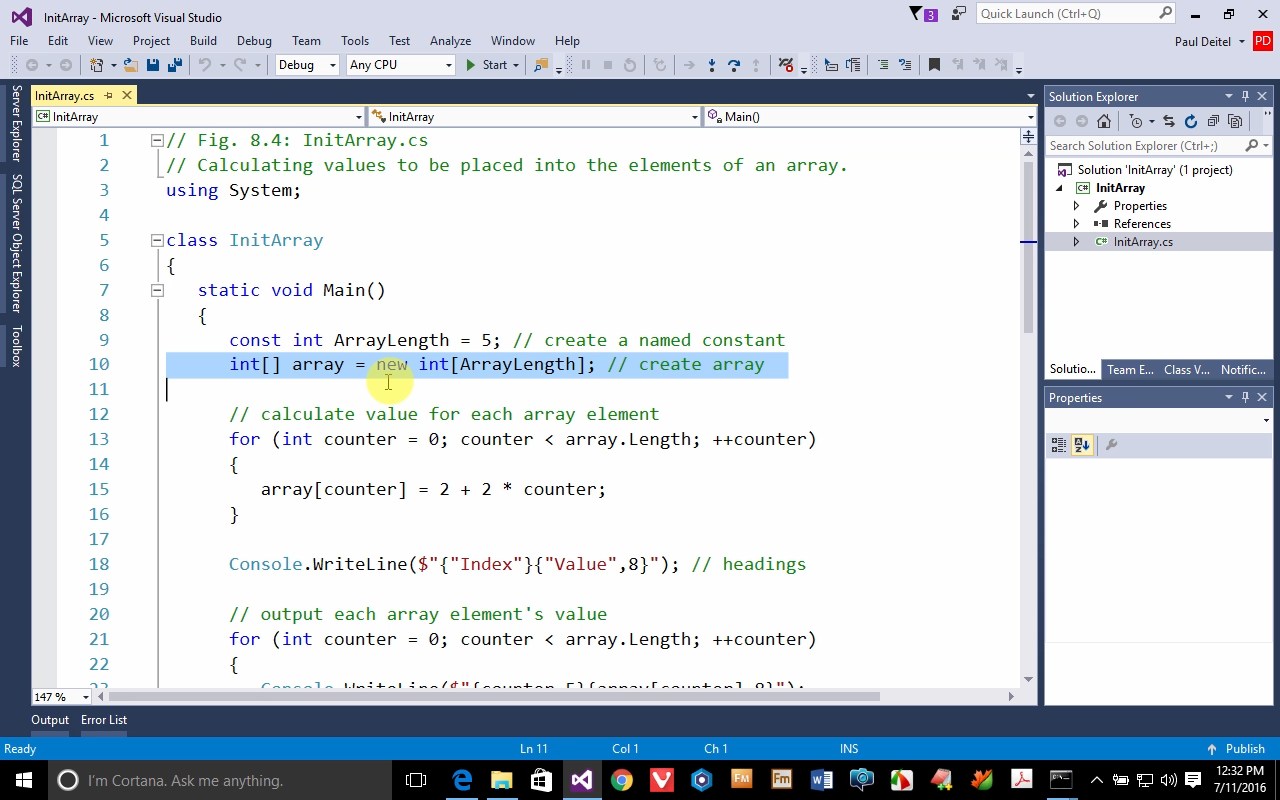Open the Any CPU platform dropdown

click(x=400, y=65)
